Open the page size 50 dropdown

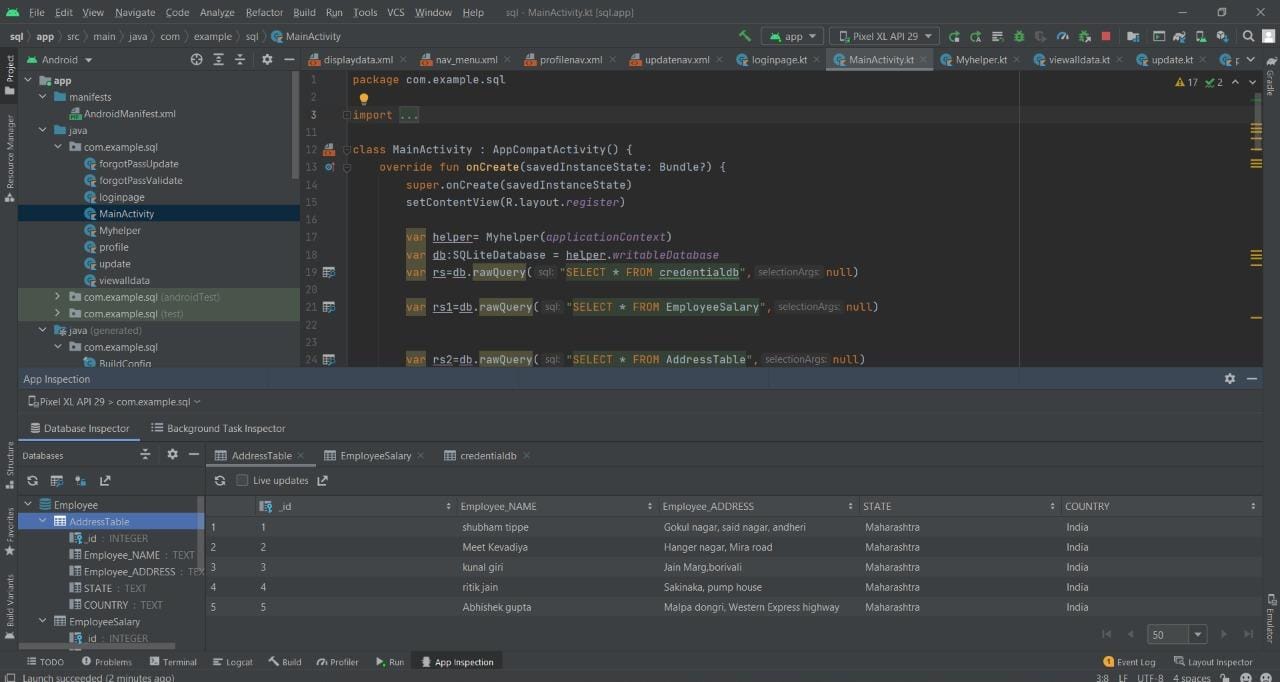click(1178, 634)
